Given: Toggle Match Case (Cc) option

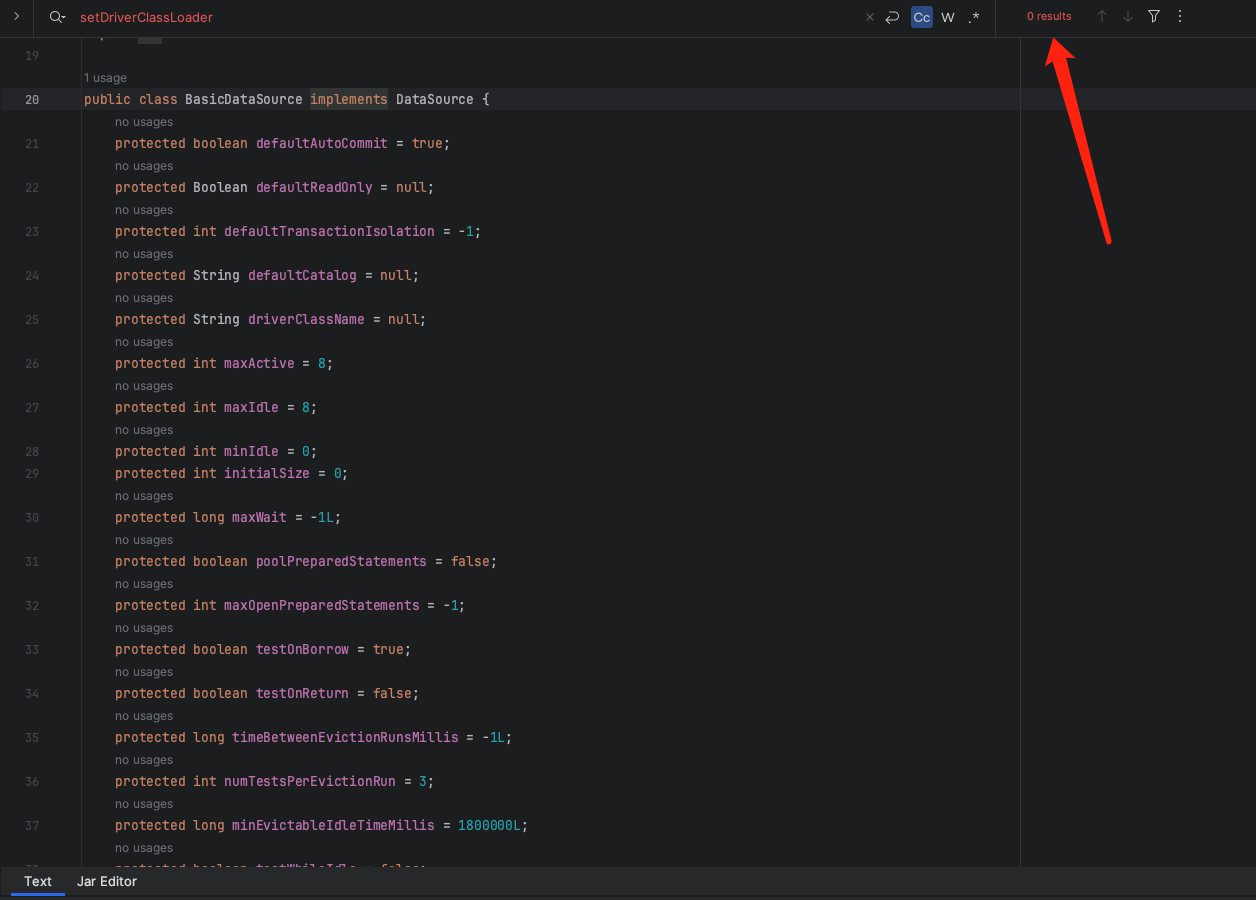Looking at the screenshot, I should [922, 17].
